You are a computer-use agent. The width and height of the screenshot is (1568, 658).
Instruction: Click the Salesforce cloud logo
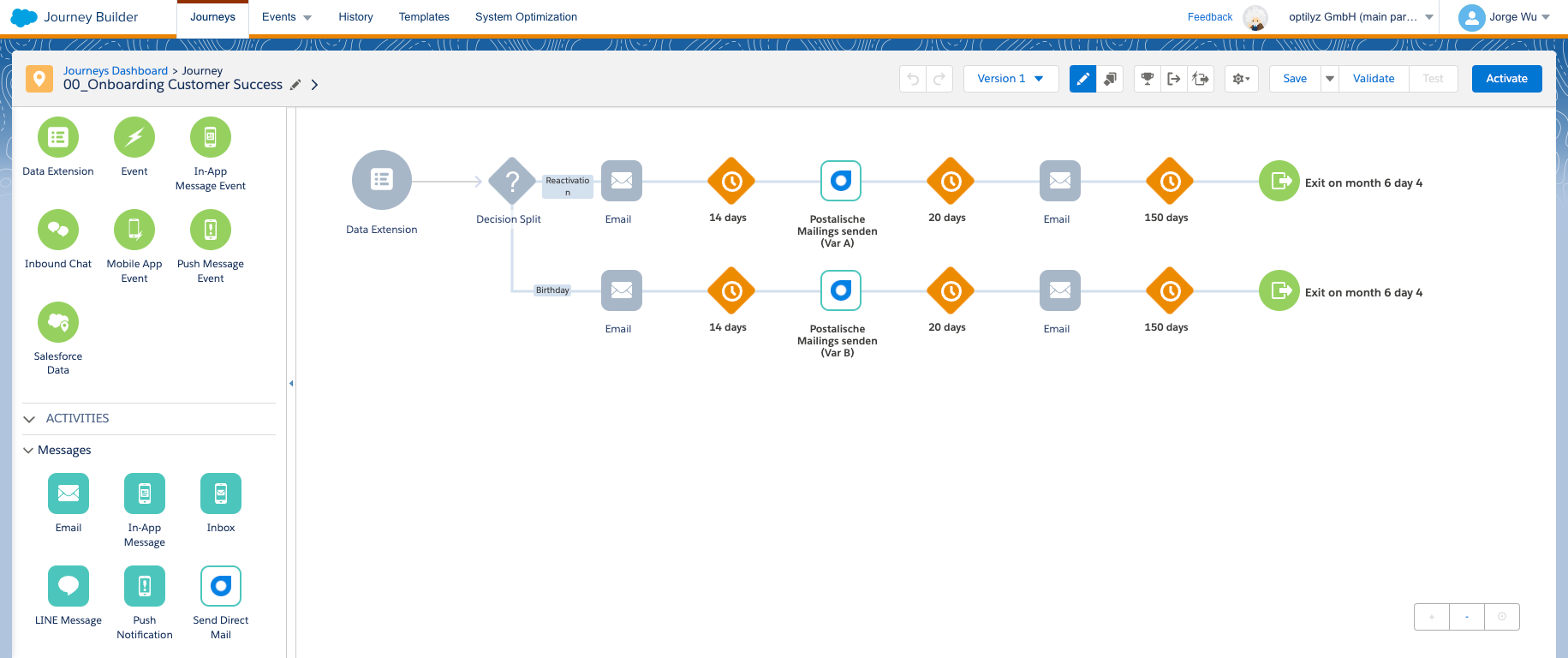click(x=23, y=17)
